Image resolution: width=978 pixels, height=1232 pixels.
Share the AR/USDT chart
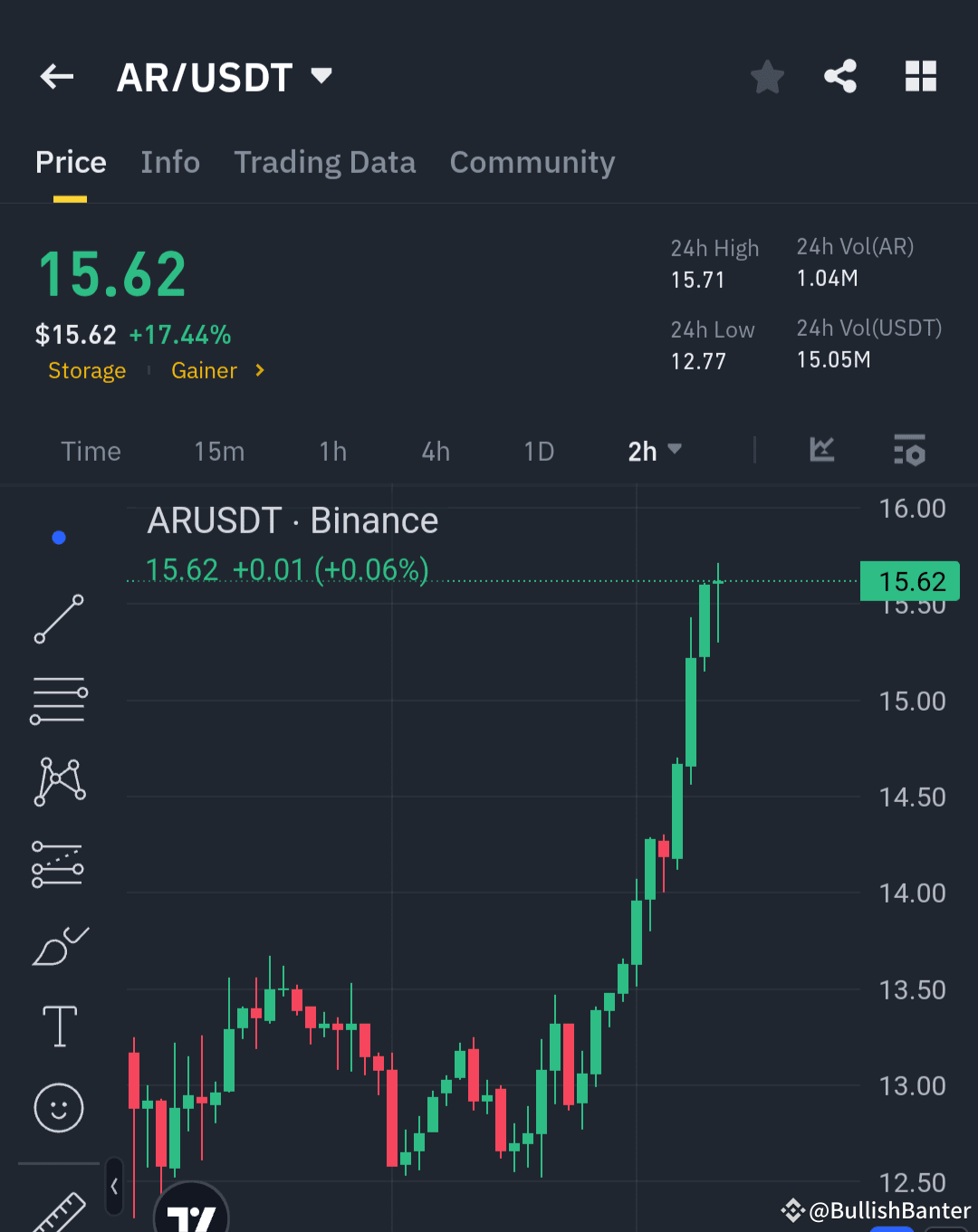840,77
